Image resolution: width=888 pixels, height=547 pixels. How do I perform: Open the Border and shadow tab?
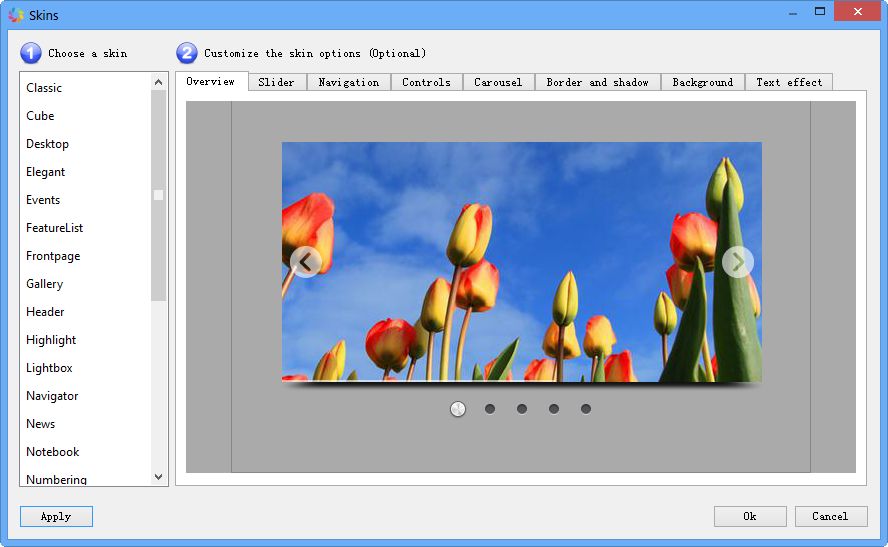pos(597,83)
